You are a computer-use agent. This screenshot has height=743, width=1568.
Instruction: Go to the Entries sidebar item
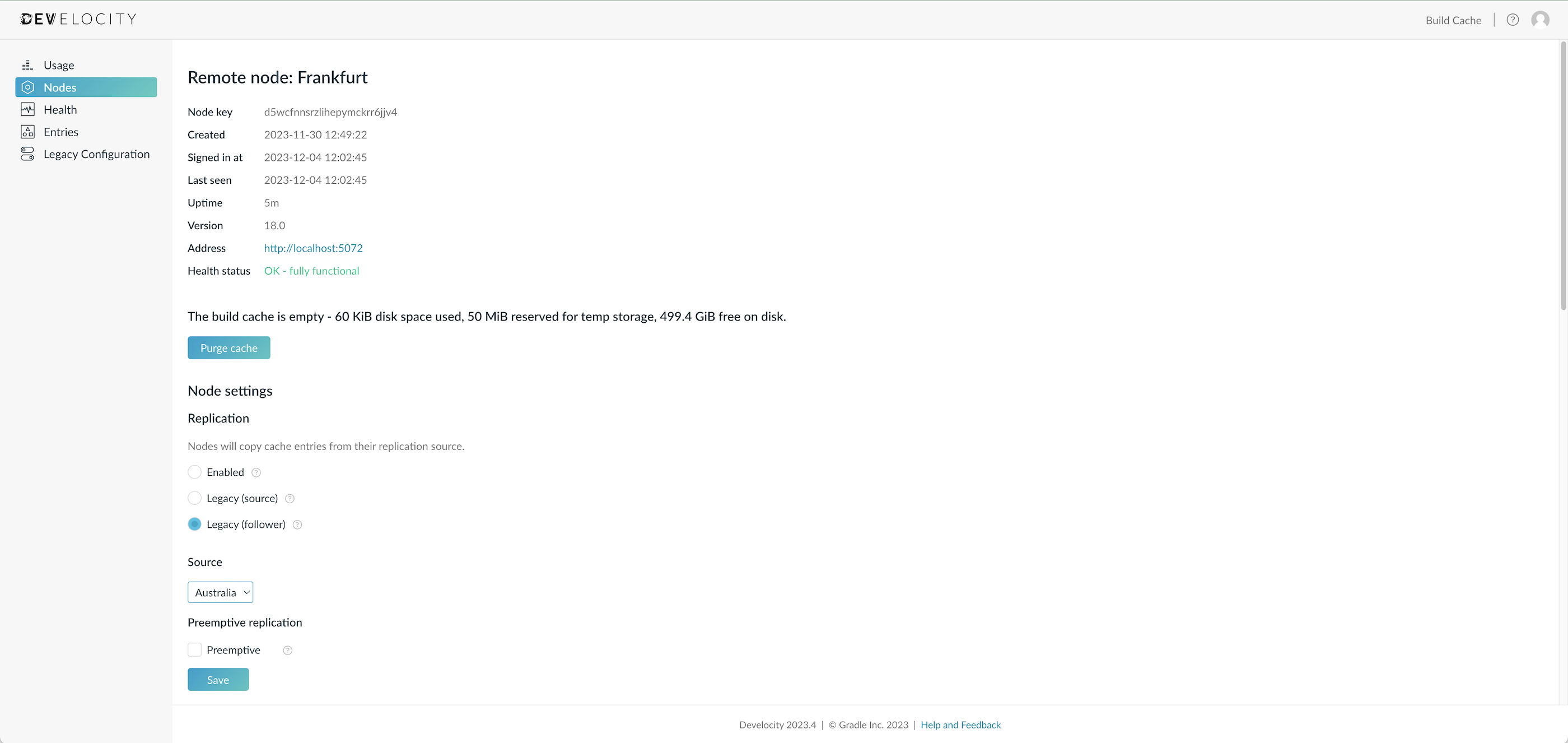pos(61,132)
